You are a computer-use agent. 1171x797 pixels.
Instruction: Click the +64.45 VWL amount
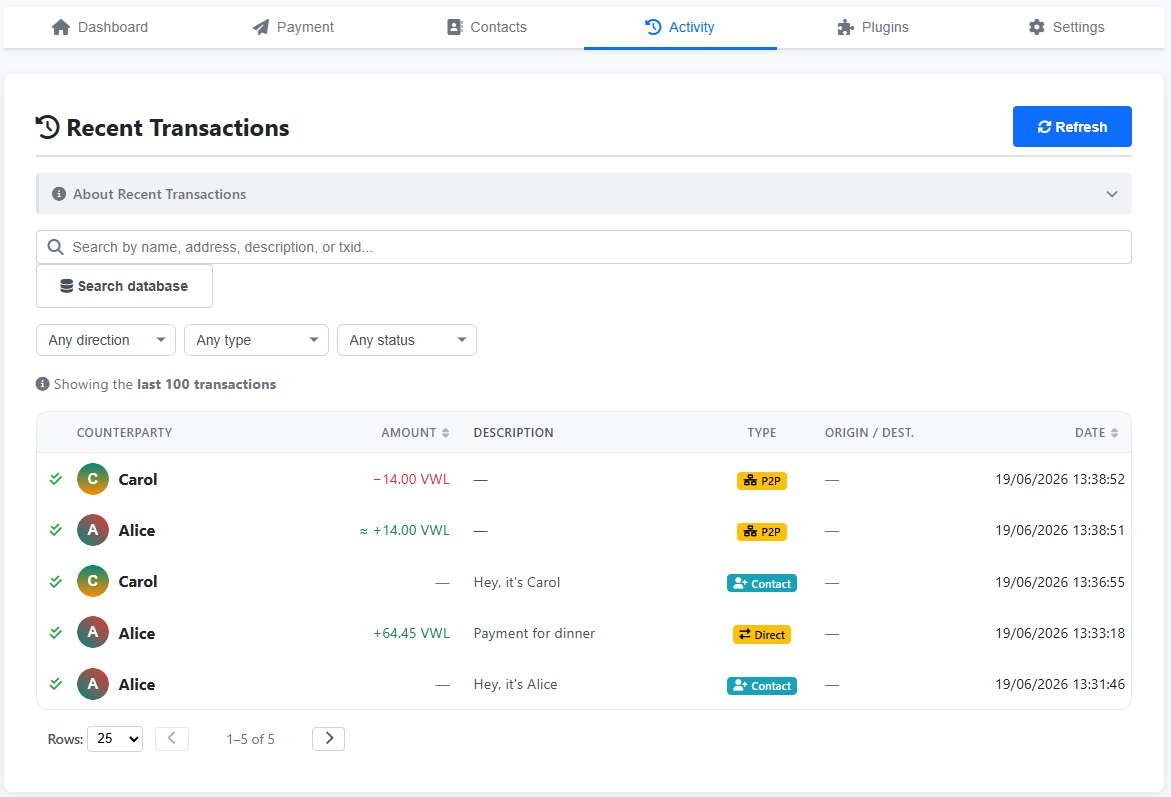[x=411, y=633]
